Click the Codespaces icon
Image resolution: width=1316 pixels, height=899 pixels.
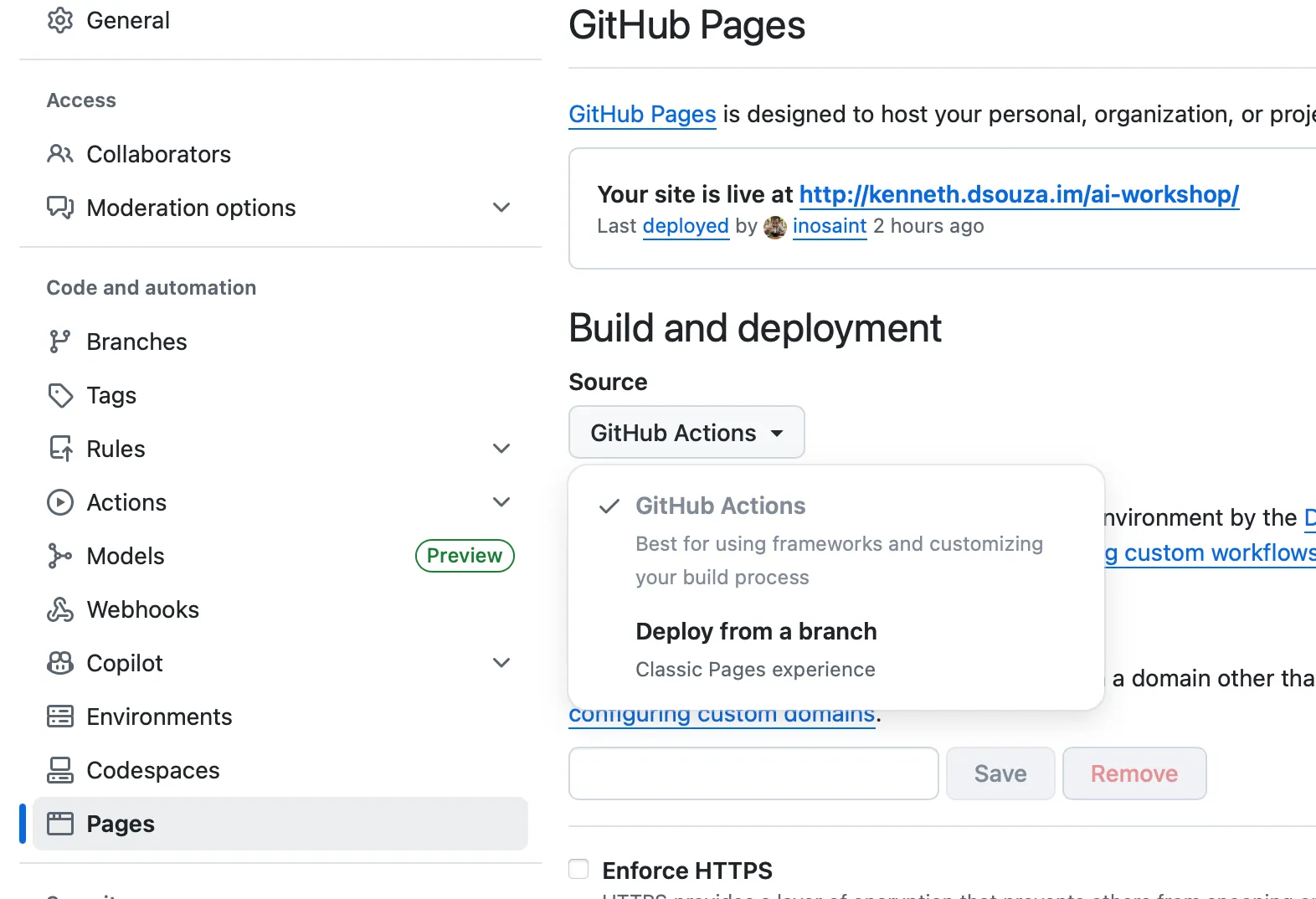pos(60,770)
